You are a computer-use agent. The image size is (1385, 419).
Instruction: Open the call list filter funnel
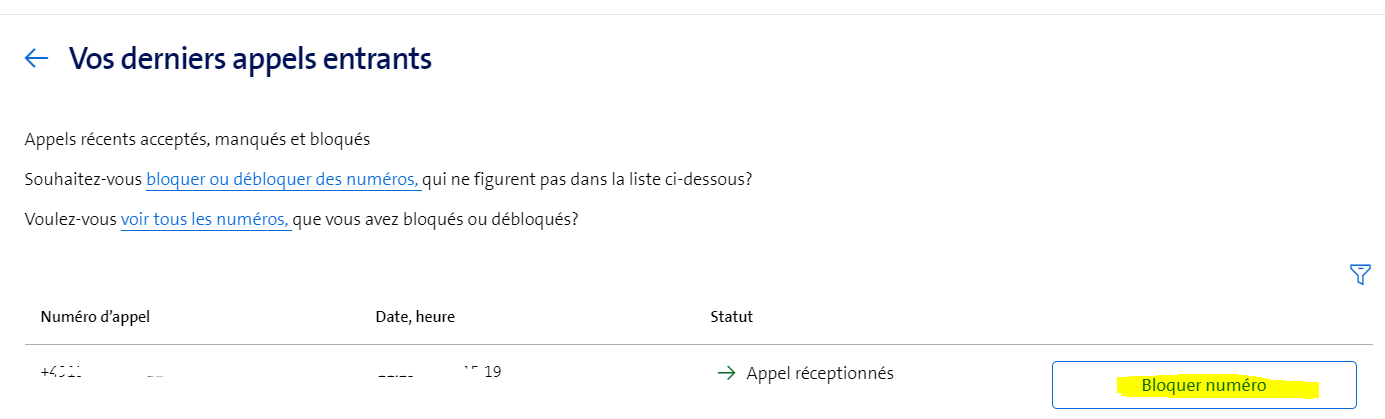[1359, 274]
